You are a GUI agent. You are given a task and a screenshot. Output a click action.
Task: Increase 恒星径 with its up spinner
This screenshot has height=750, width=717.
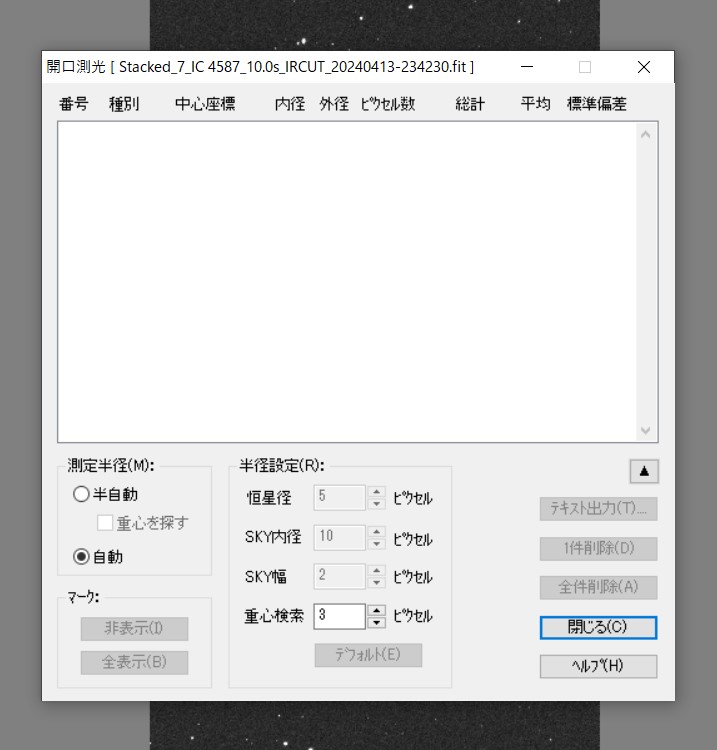[376, 491]
